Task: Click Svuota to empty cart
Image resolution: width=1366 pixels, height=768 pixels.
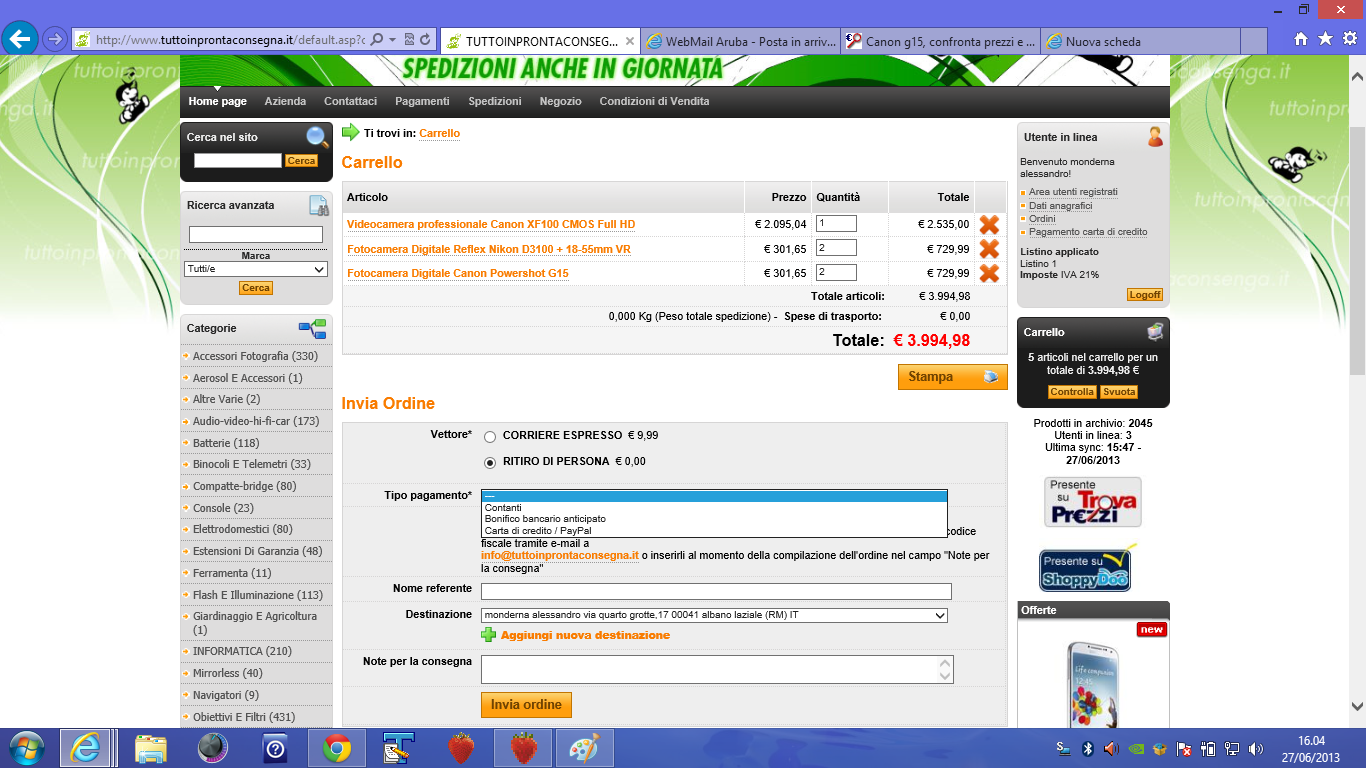Action: 1120,392
